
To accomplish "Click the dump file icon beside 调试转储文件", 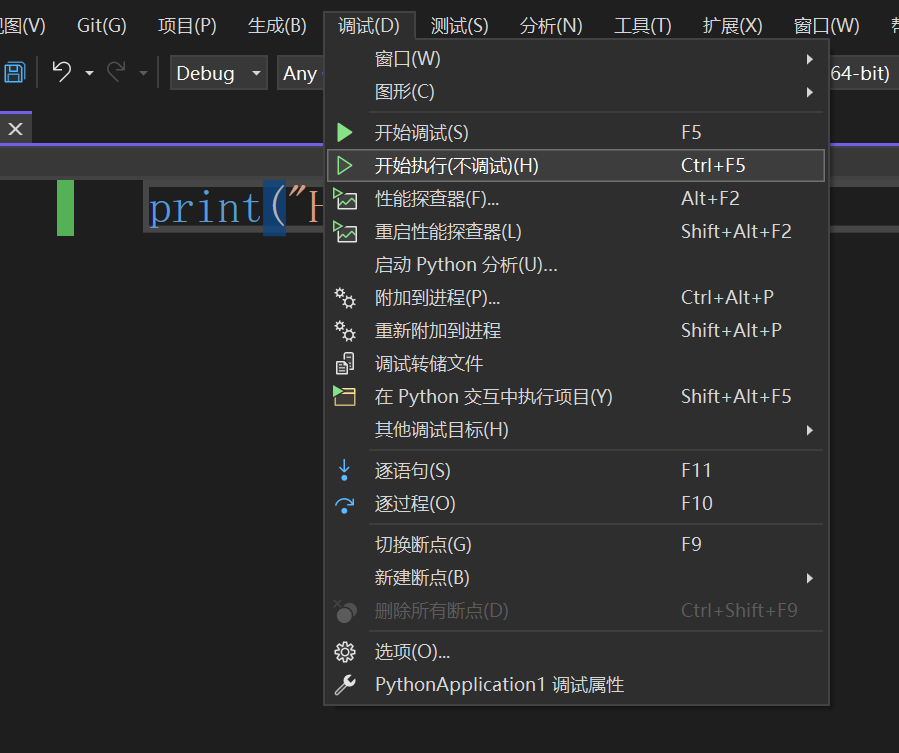I will point(345,364).
